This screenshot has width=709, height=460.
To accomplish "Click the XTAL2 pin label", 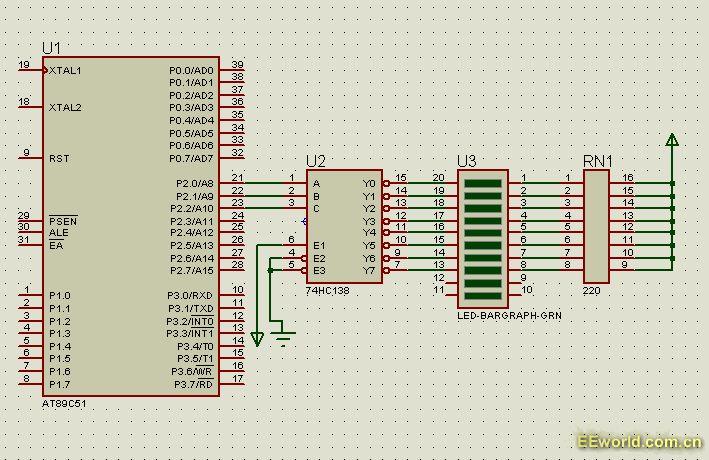I will tap(65, 108).
